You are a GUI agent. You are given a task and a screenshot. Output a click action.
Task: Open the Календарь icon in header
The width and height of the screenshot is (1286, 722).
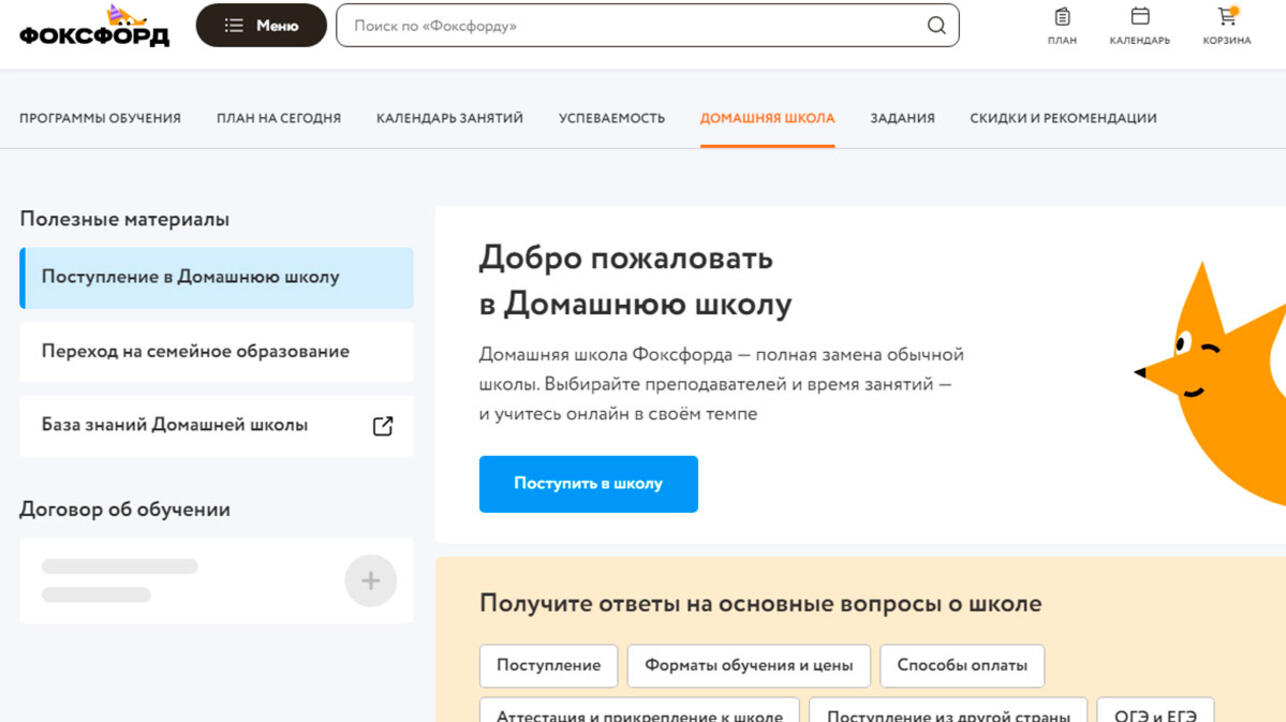coord(1139,26)
